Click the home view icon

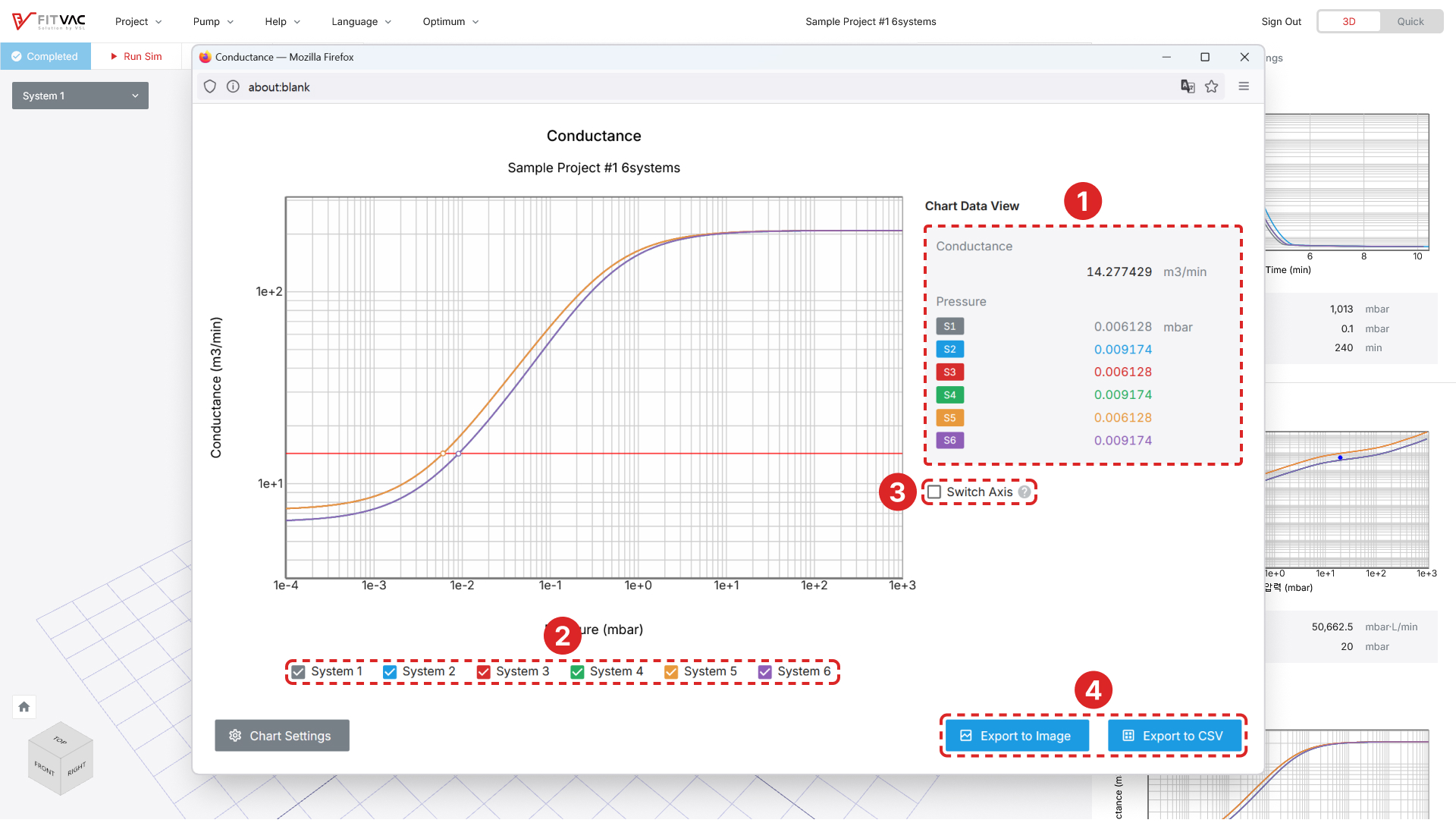[x=24, y=708]
